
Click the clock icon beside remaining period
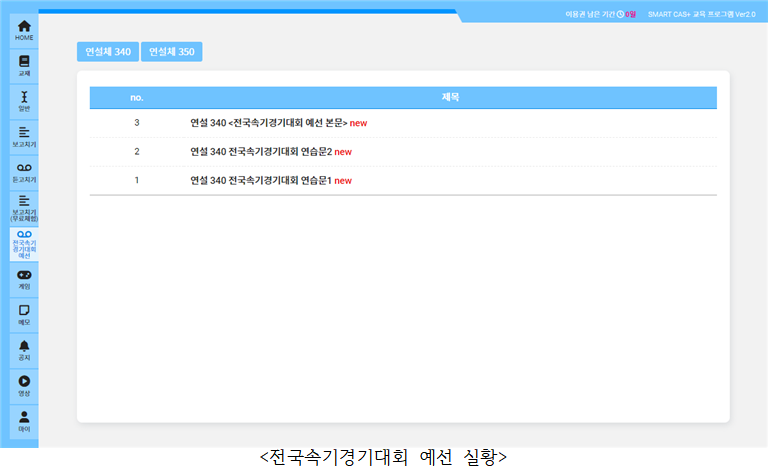coord(620,14)
